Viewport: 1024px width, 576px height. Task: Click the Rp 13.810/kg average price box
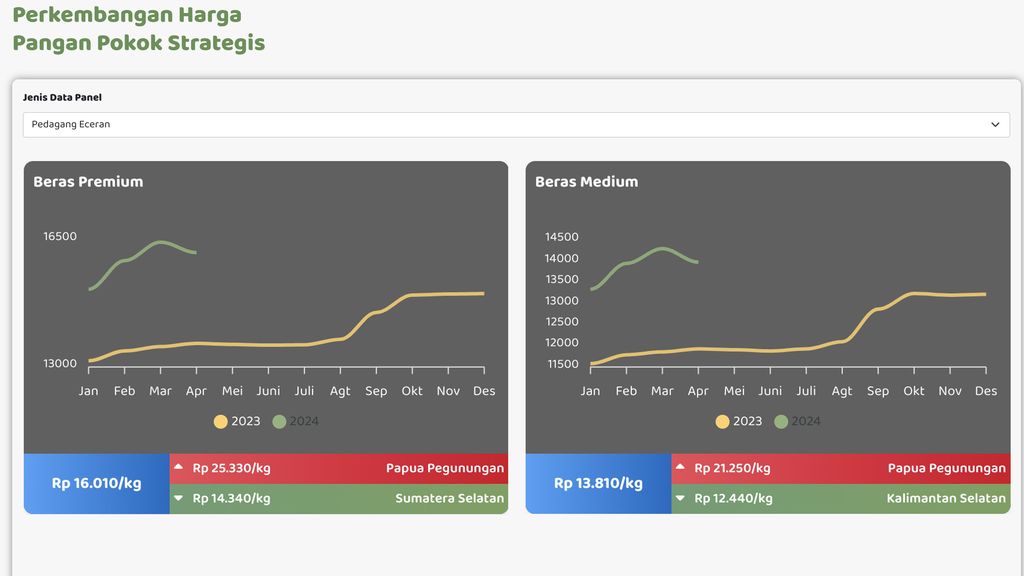598,483
